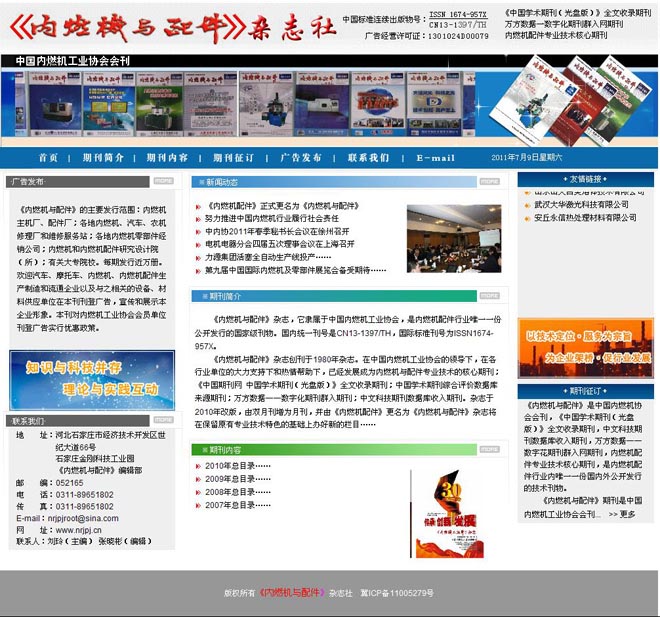Image resolution: width=660 pixels, height=617 pixels.
Task: Click the 30th anniversary journal cover image
Action: point(448,514)
